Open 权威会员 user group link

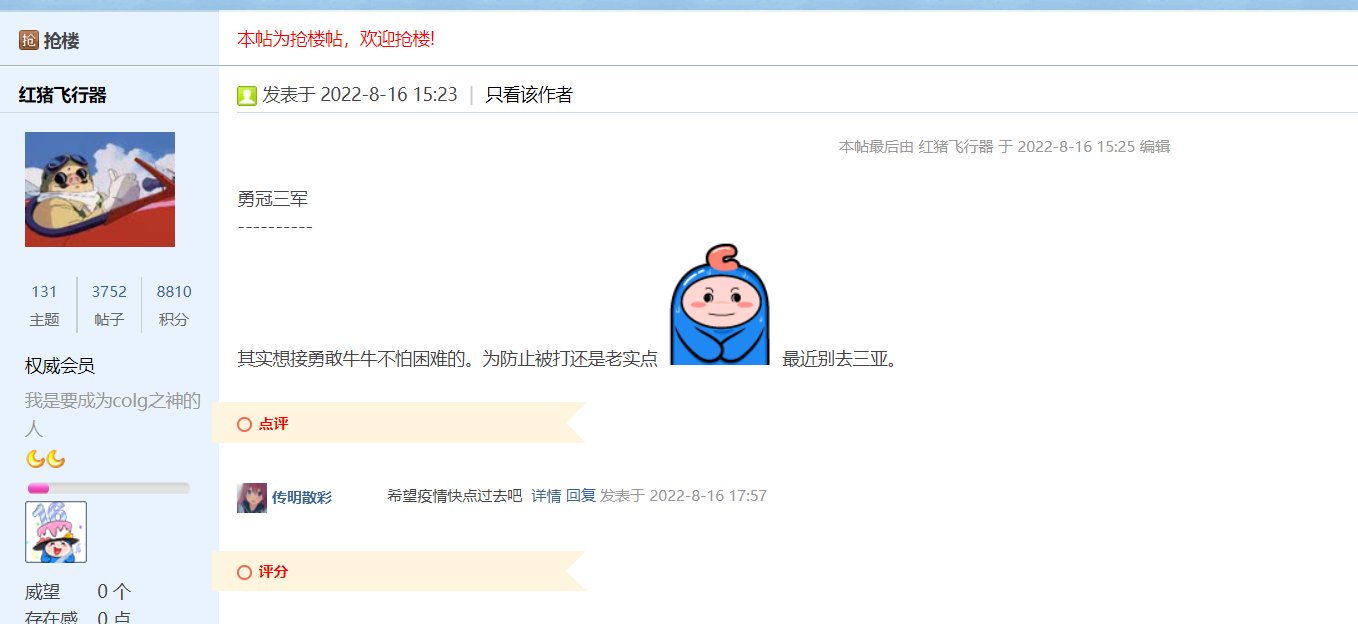tap(60, 366)
